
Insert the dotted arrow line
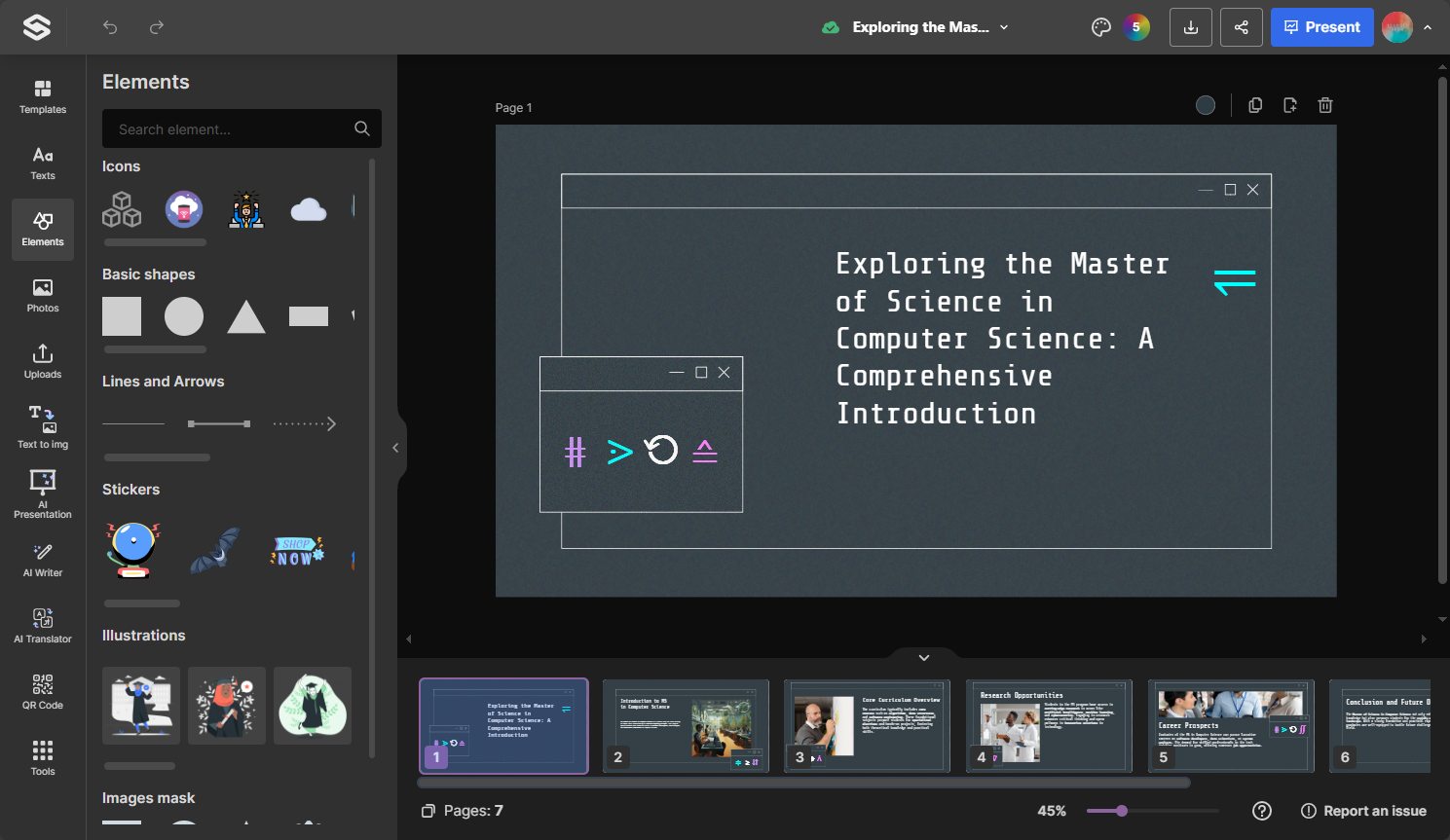point(305,423)
